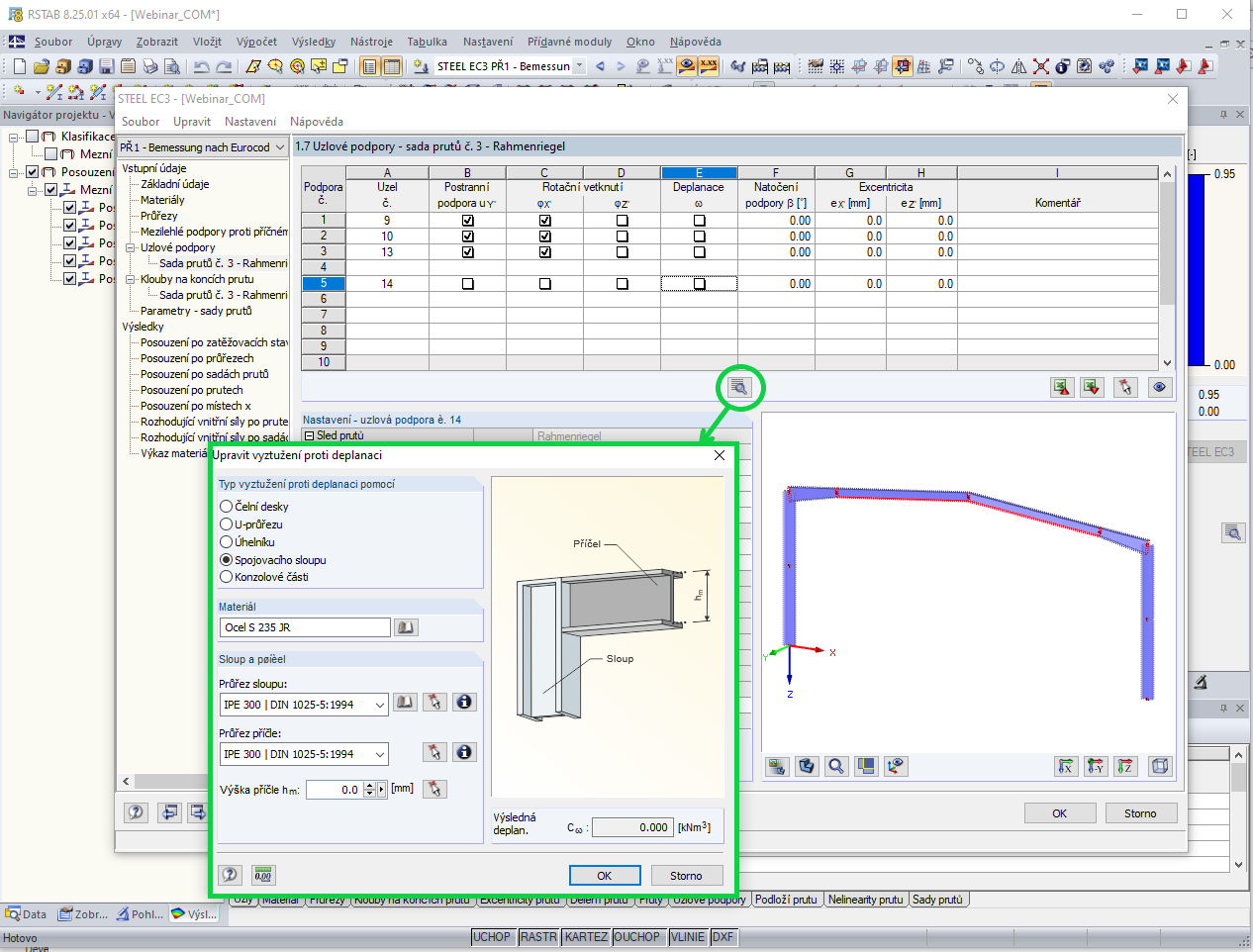
Task: Select the Čelní desky radio option
Action: coord(226,507)
